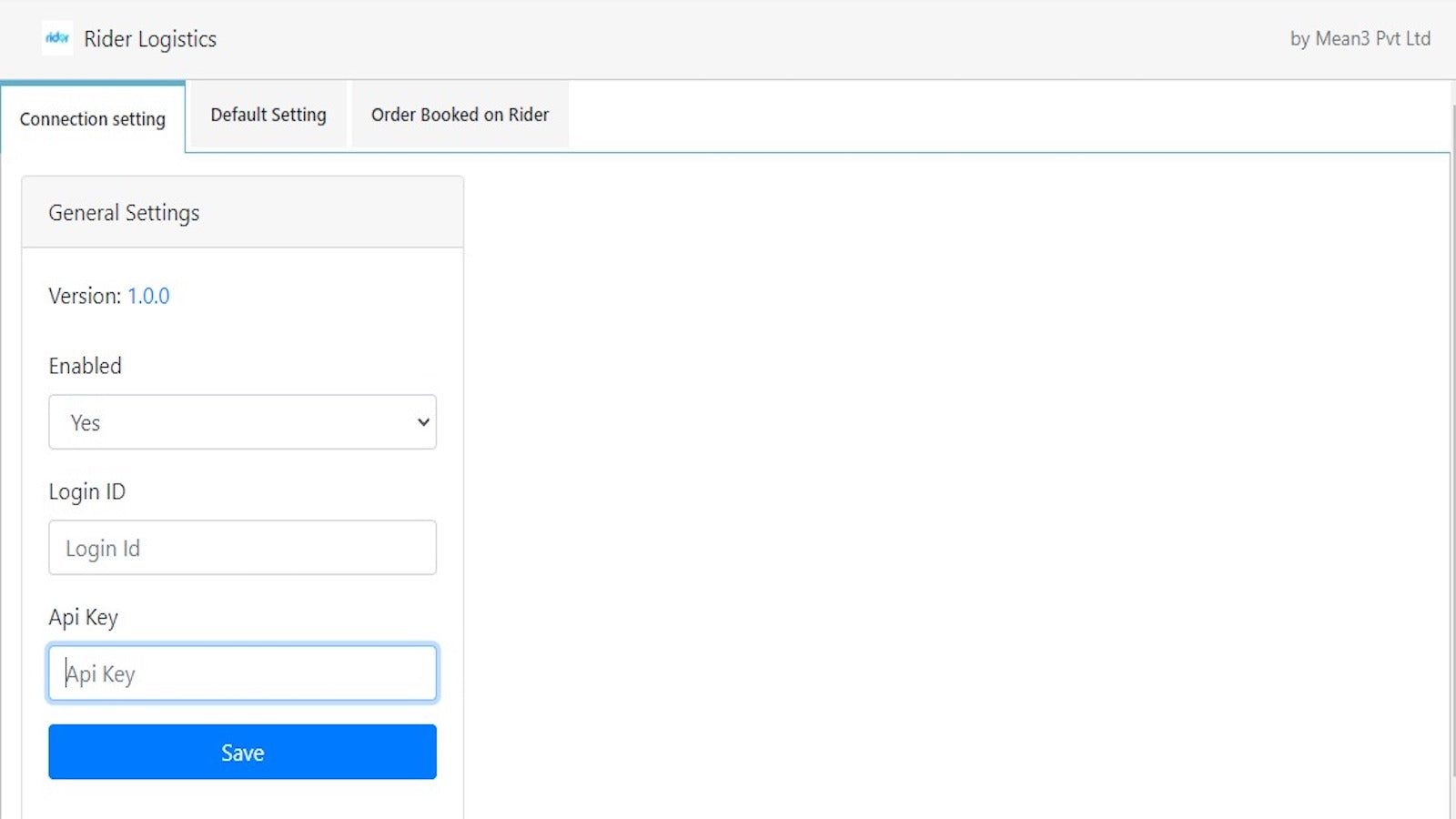Click the Save button
The height and width of the screenshot is (819, 1456).
[242, 752]
